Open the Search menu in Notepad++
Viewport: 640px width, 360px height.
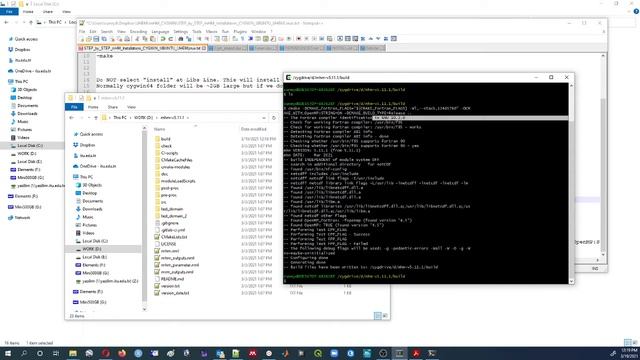pos(107,31)
